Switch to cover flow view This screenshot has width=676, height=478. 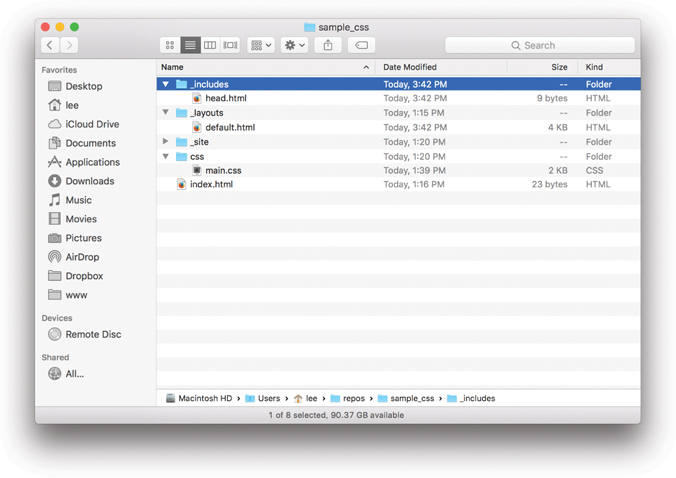[x=230, y=45]
